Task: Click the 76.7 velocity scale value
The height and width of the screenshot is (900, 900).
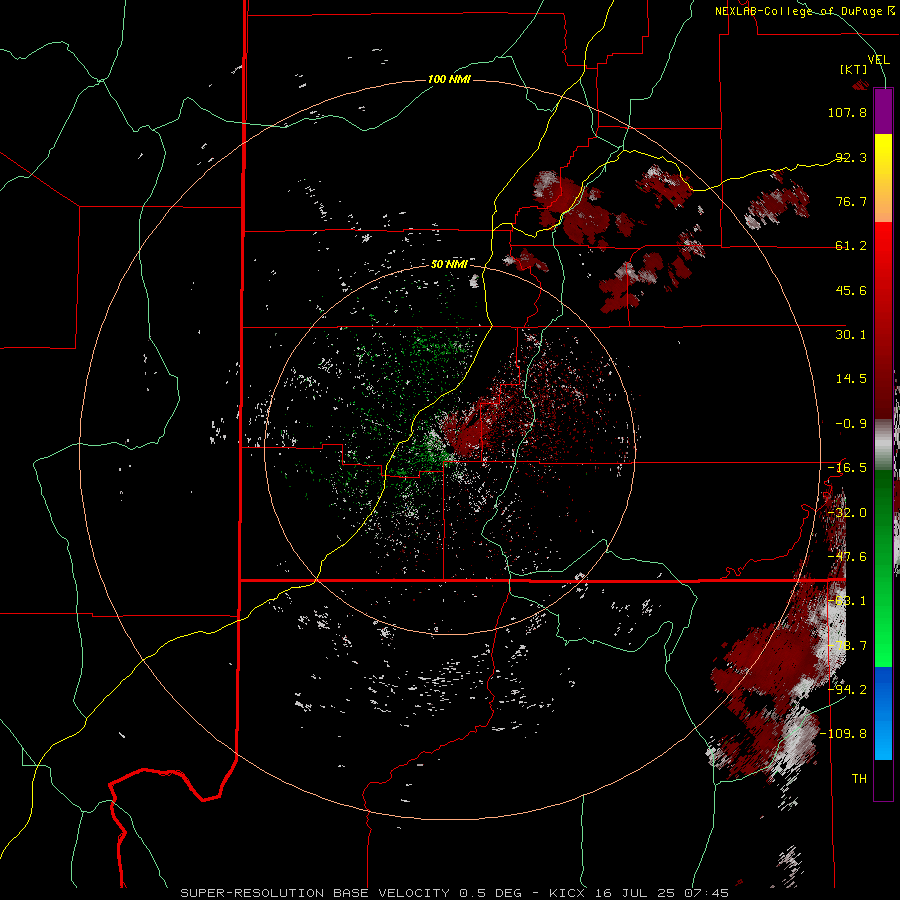Action: pos(851,201)
